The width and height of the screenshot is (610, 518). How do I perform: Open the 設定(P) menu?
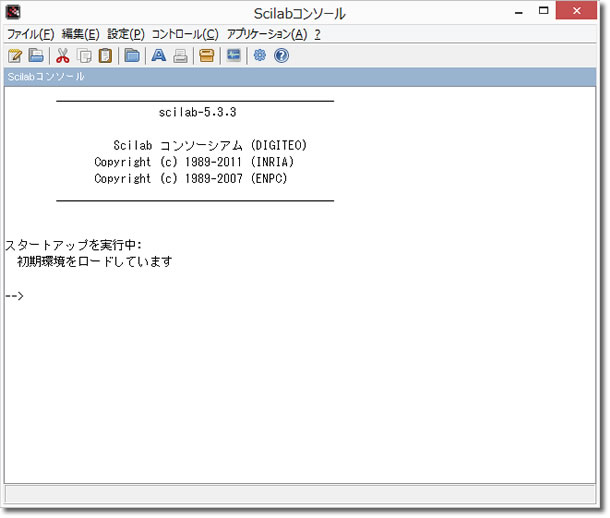tap(126, 34)
